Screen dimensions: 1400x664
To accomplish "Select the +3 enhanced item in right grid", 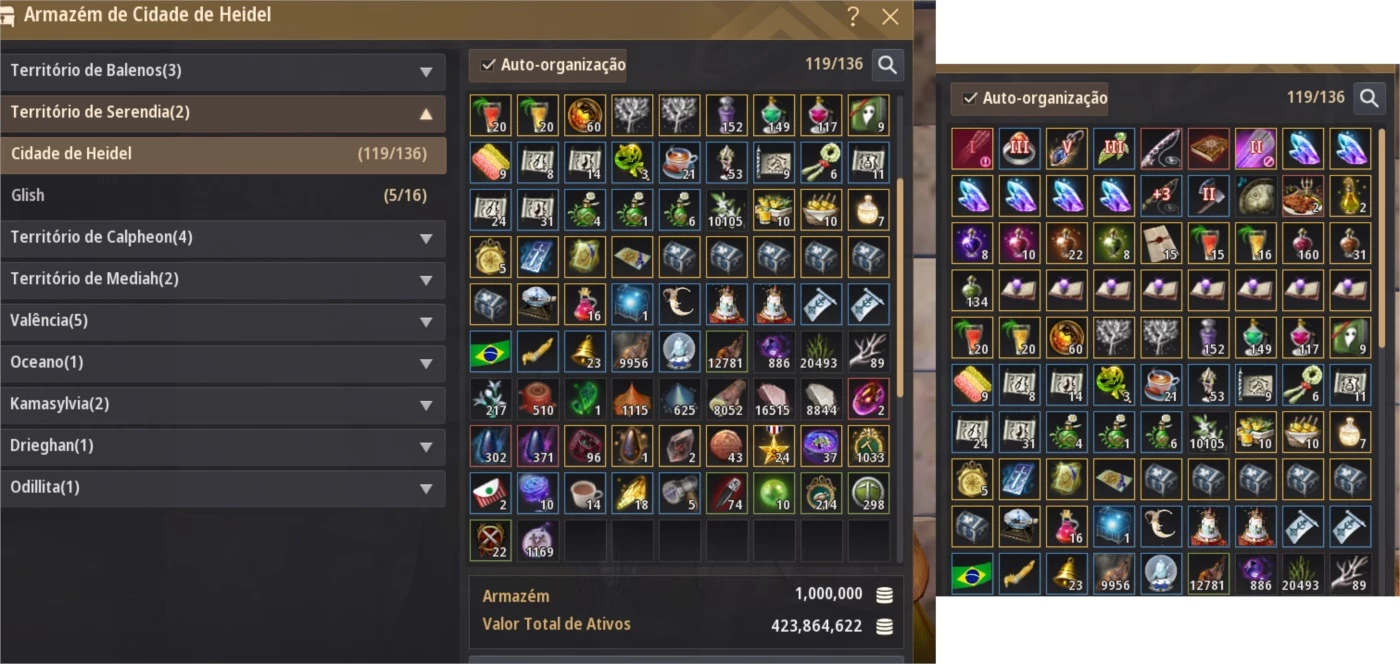I will 1161,196.
